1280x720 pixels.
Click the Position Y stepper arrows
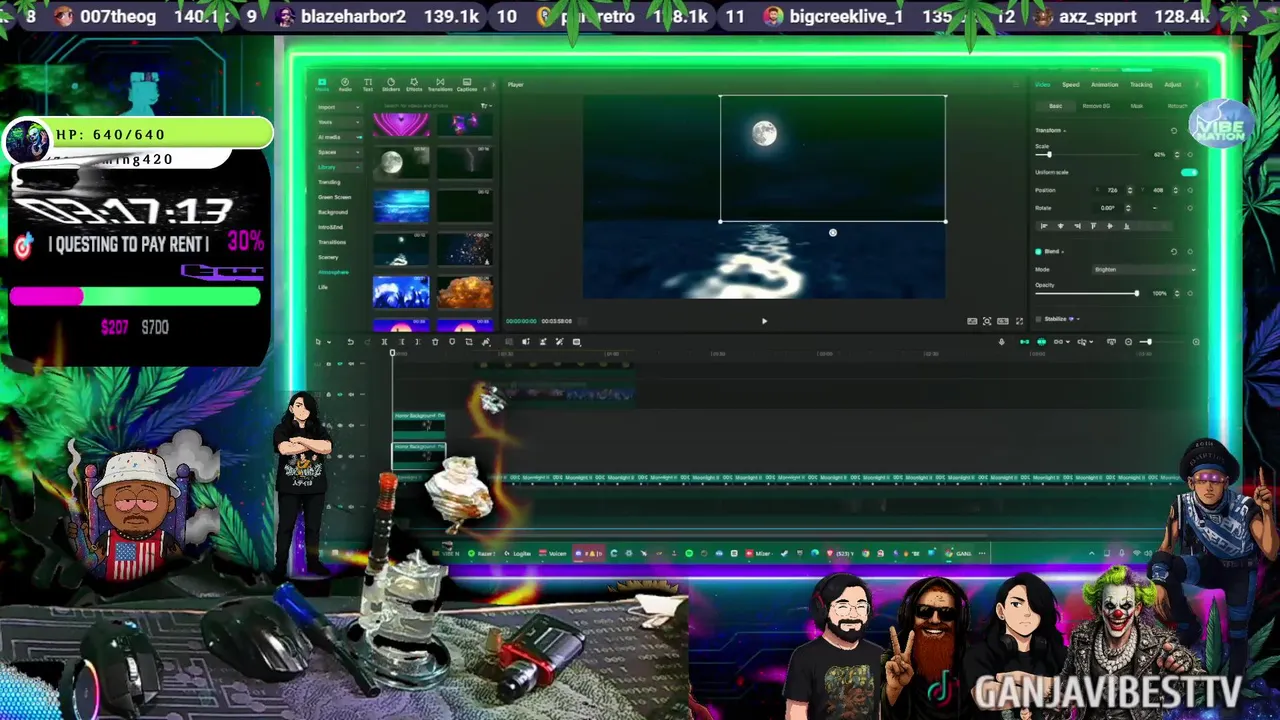point(1175,190)
